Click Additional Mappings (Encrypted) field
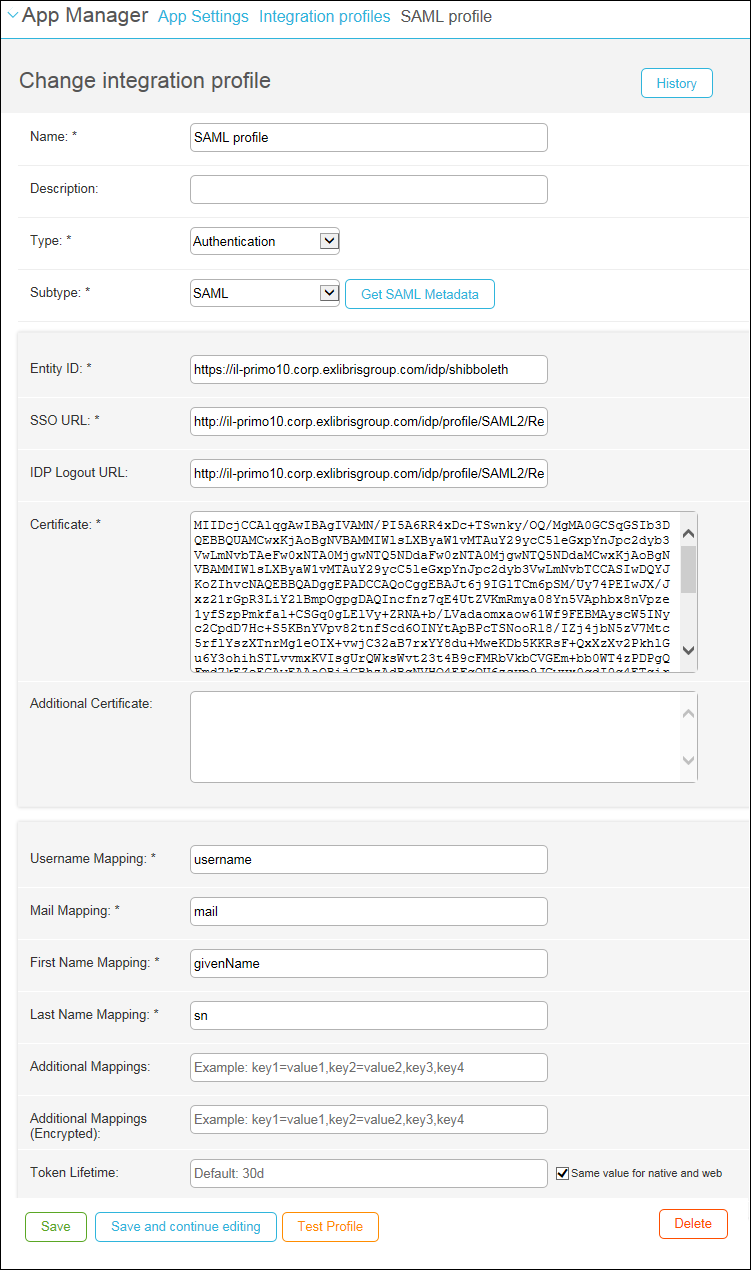 click(x=369, y=1119)
